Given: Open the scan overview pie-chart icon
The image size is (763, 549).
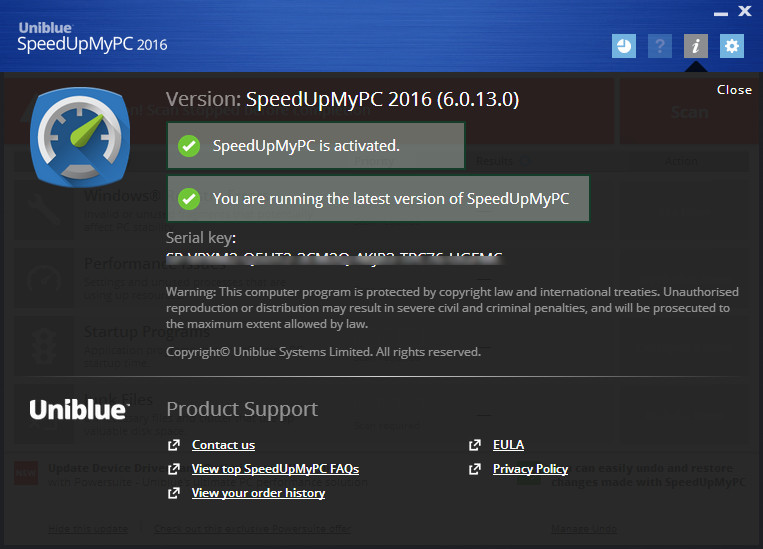Looking at the screenshot, I should click(x=624, y=46).
